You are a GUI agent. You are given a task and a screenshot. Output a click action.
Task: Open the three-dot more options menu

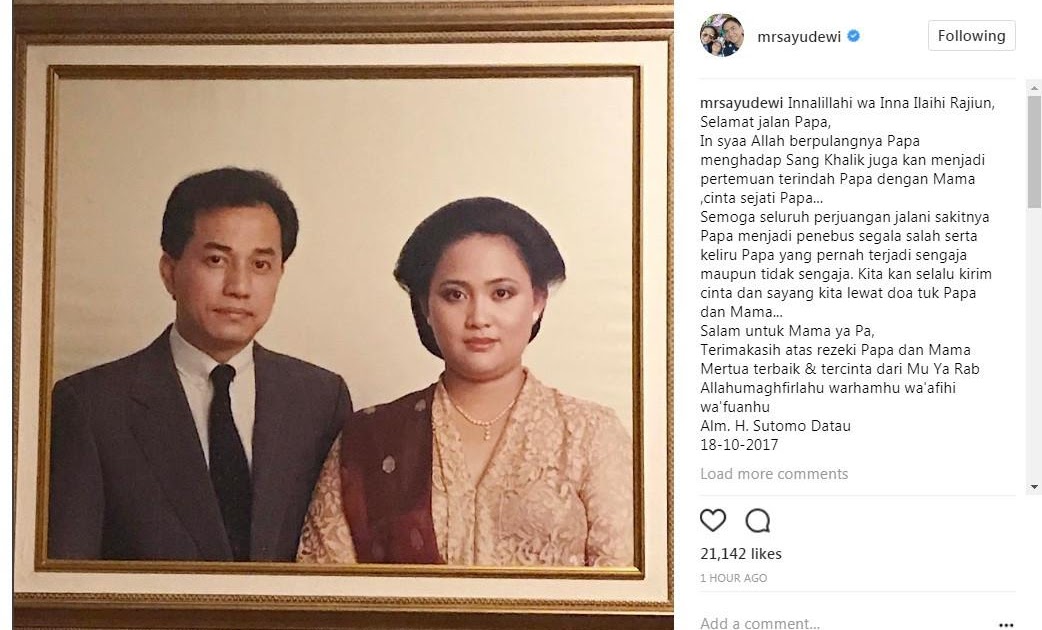tap(1005, 625)
